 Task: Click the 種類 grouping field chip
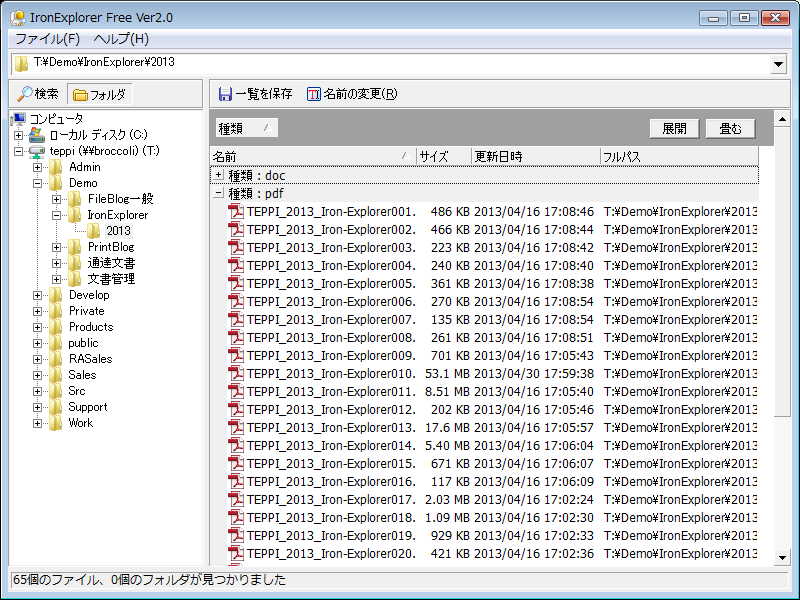pos(246,128)
